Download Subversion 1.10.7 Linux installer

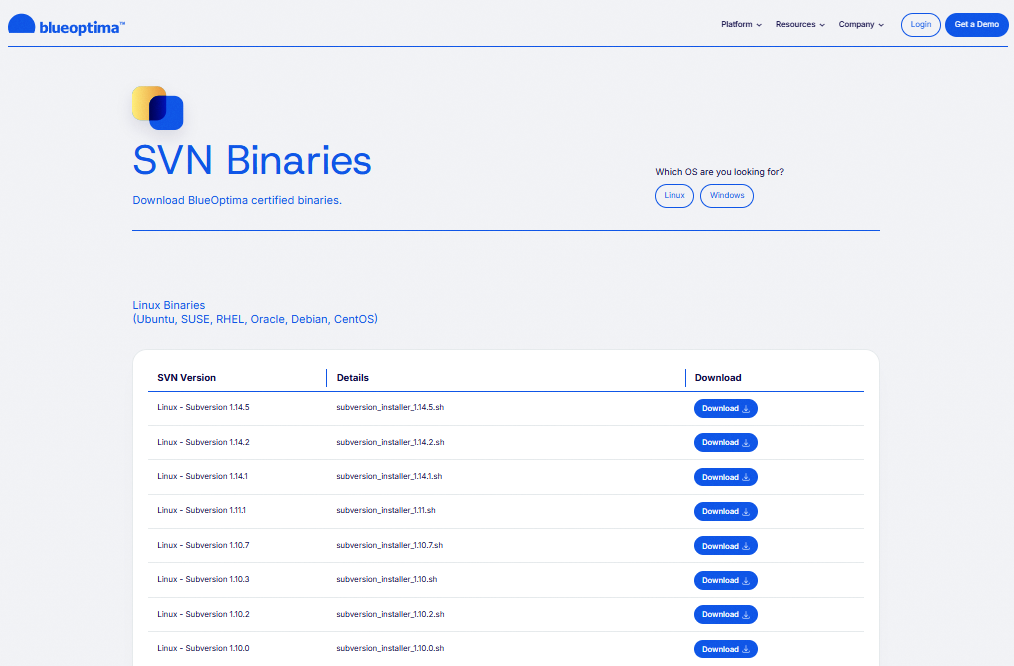[x=725, y=546]
